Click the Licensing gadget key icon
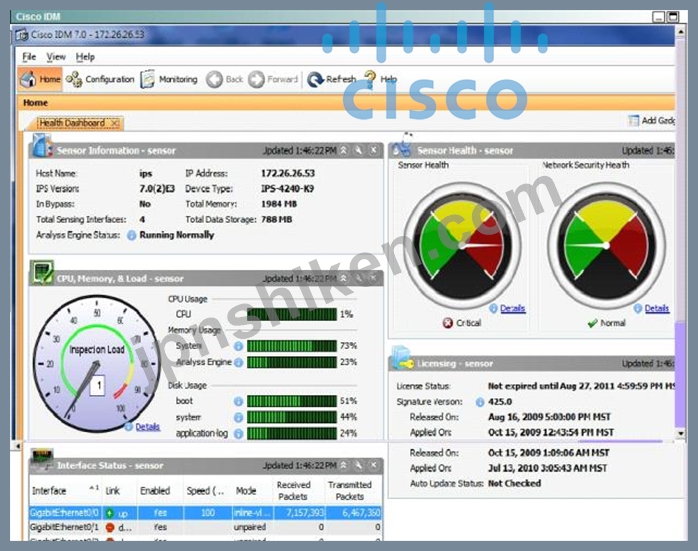This screenshot has height=551, width=698. (403, 358)
